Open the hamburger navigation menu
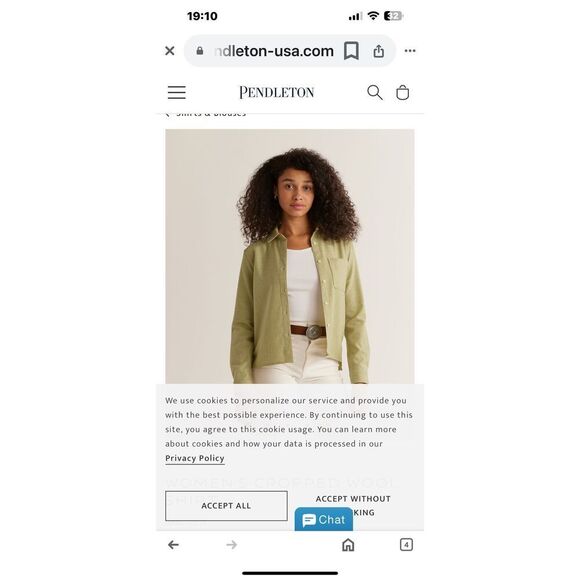Viewport: 580px width, 580px height. point(176,92)
